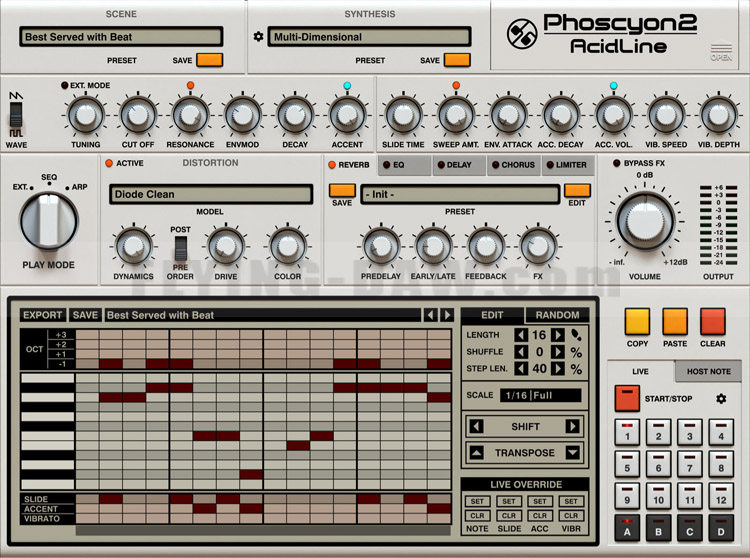Click the randomize length dice icon
Screen dimensions: 750x558
[x=576, y=335]
